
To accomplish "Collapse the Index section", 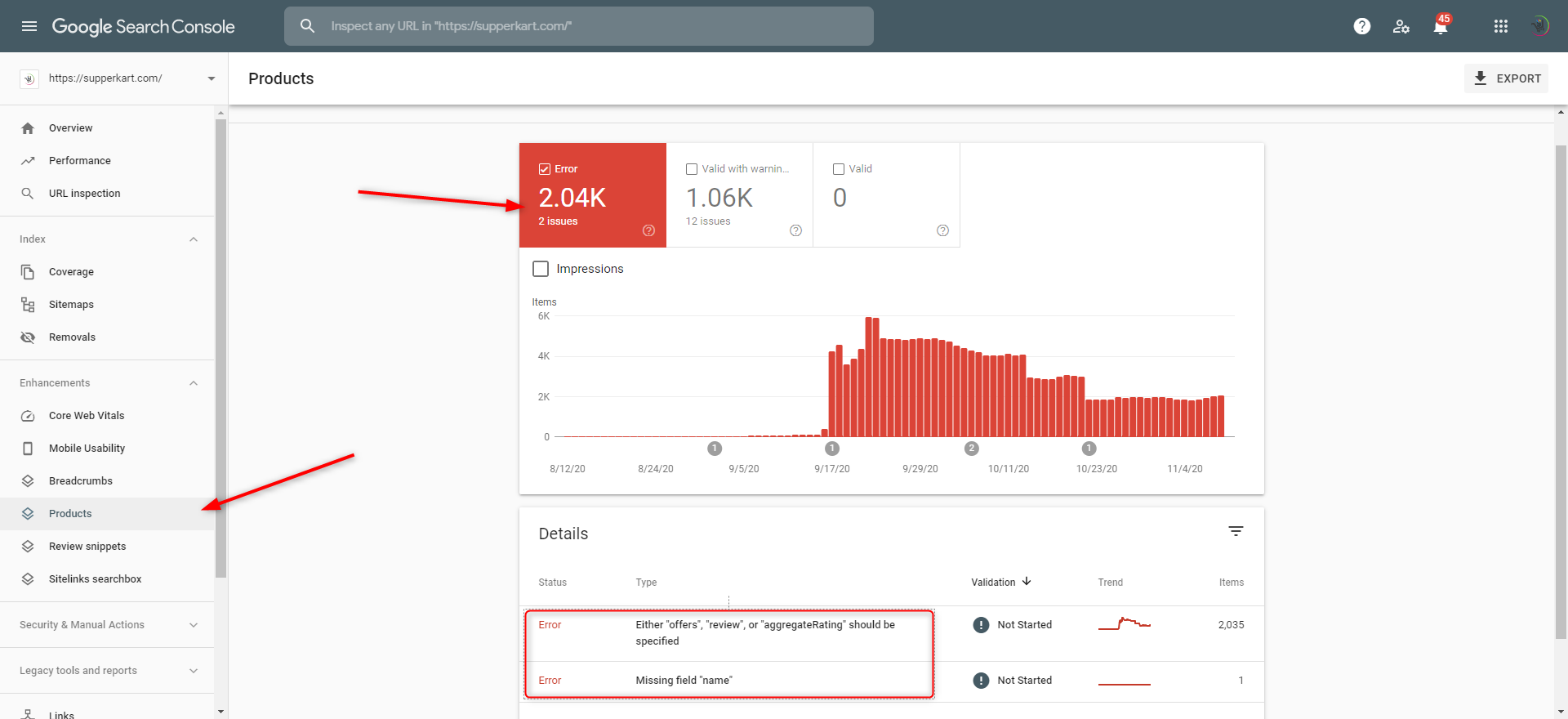I will pos(194,239).
